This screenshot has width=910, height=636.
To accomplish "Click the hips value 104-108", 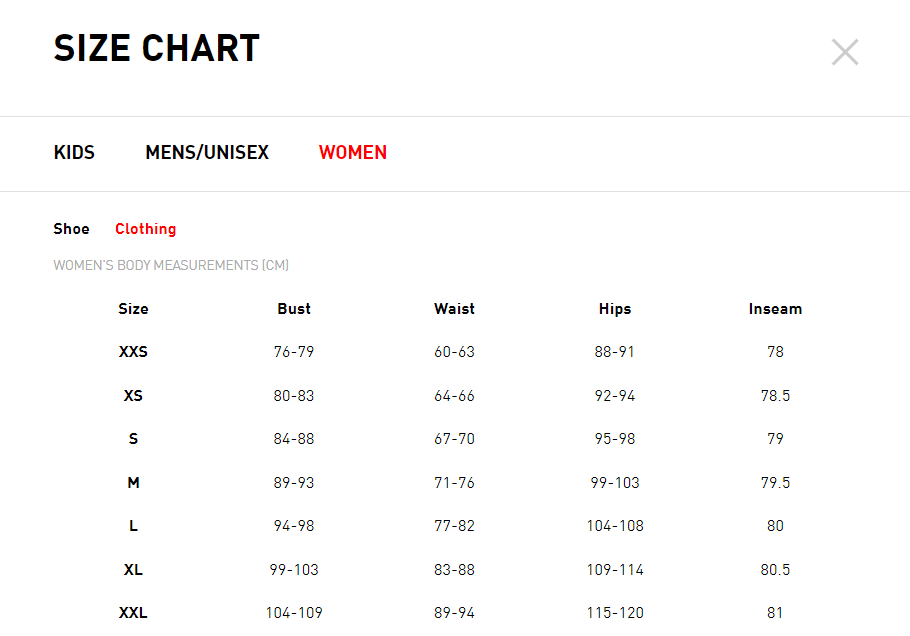I will (x=615, y=526).
